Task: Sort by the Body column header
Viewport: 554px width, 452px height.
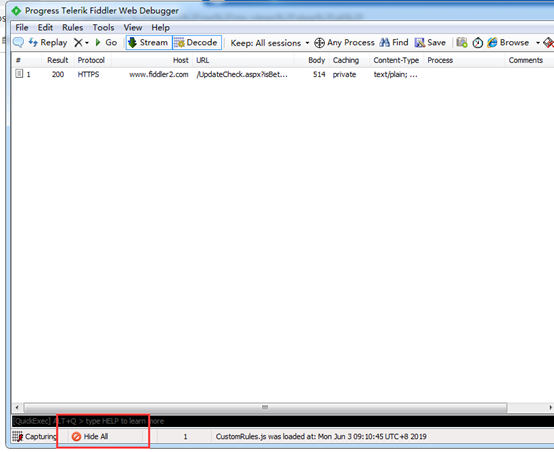Action: click(x=312, y=60)
